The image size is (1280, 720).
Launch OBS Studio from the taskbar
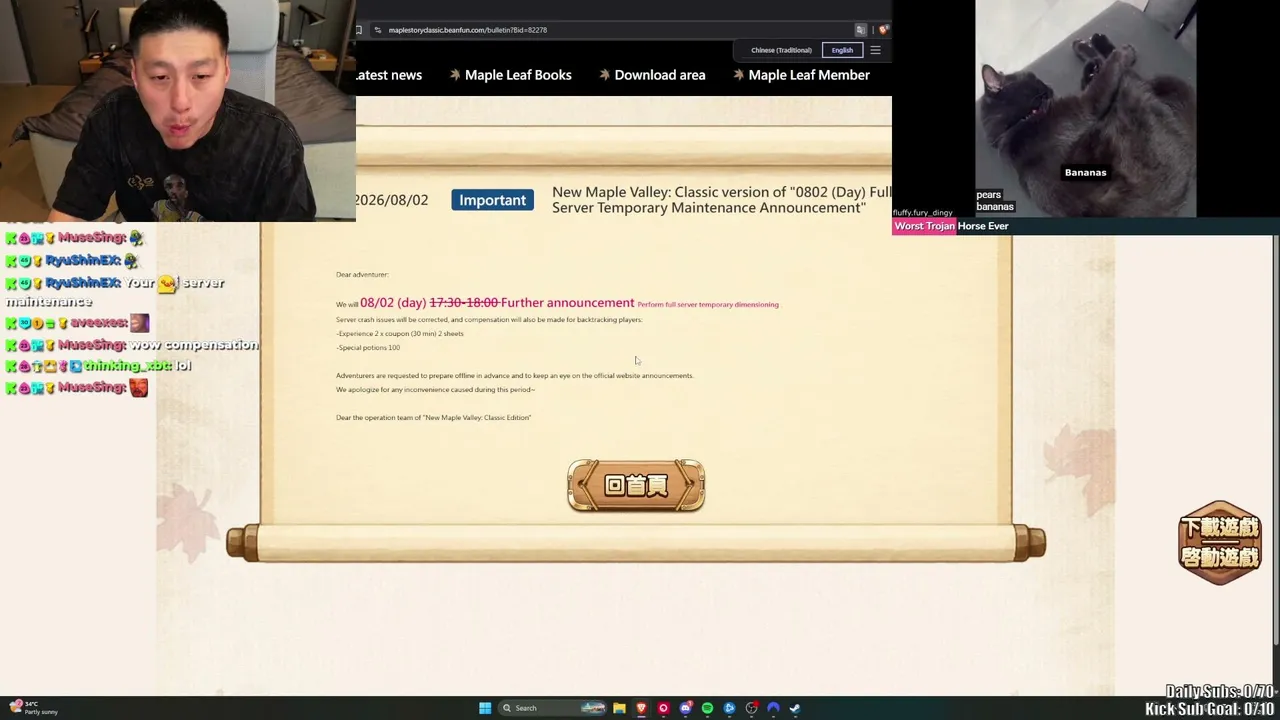751,708
